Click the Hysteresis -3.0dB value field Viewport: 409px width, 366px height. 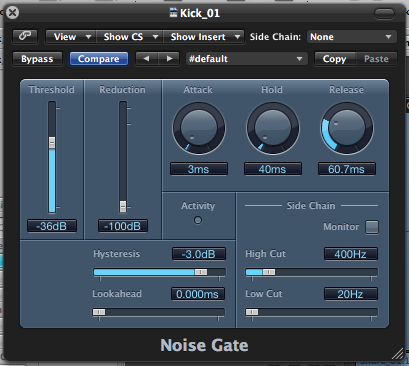(199, 254)
